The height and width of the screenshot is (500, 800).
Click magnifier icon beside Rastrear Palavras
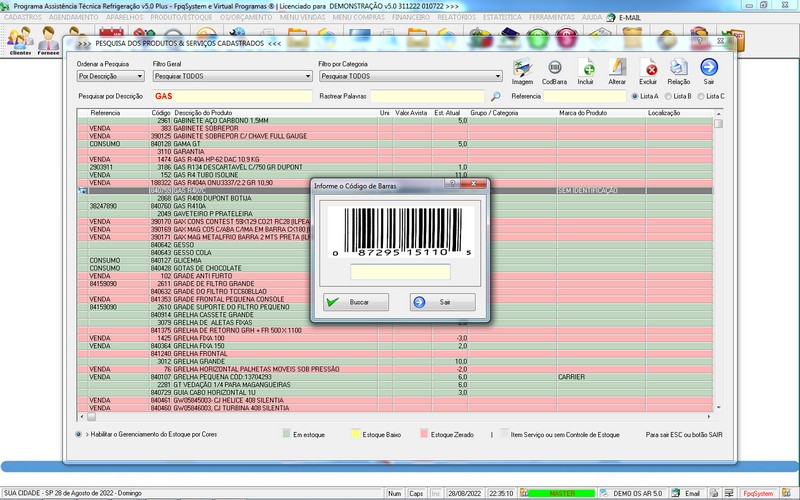pos(495,96)
